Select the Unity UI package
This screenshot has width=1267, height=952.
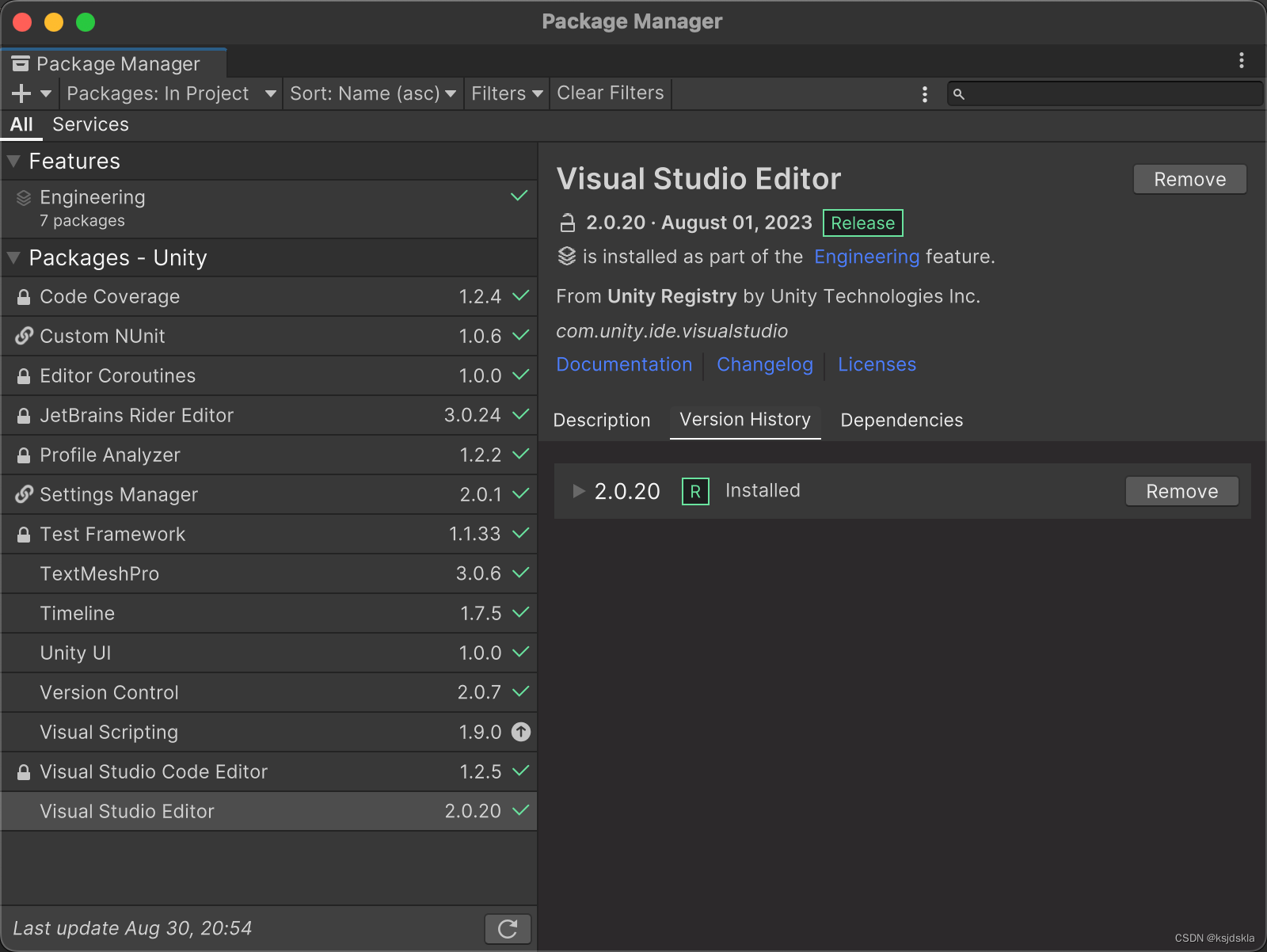[269, 653]
